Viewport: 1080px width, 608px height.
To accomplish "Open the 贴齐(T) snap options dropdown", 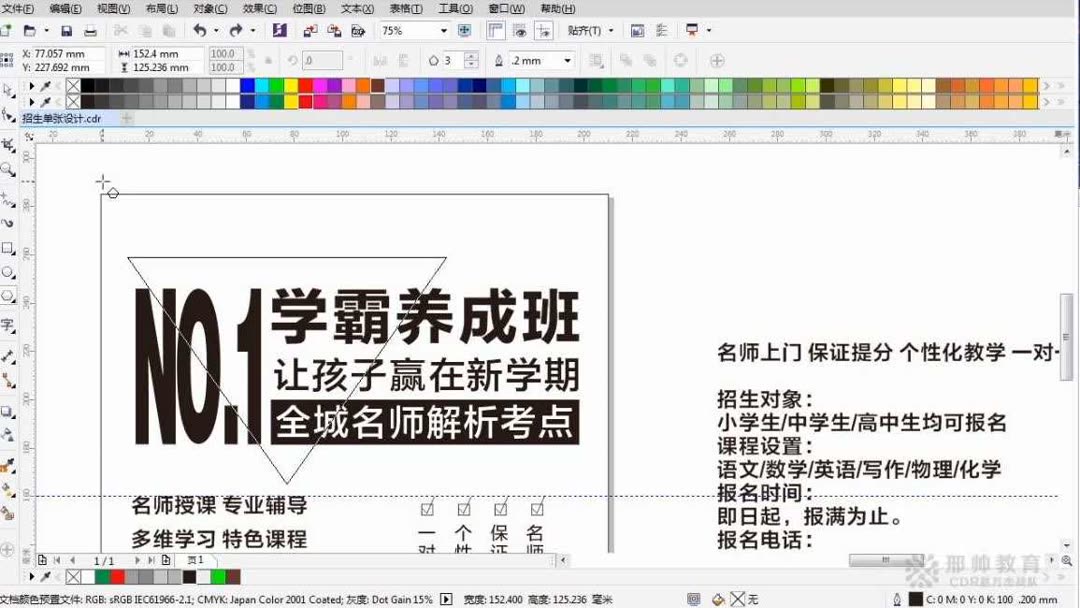I will [590, 30].
